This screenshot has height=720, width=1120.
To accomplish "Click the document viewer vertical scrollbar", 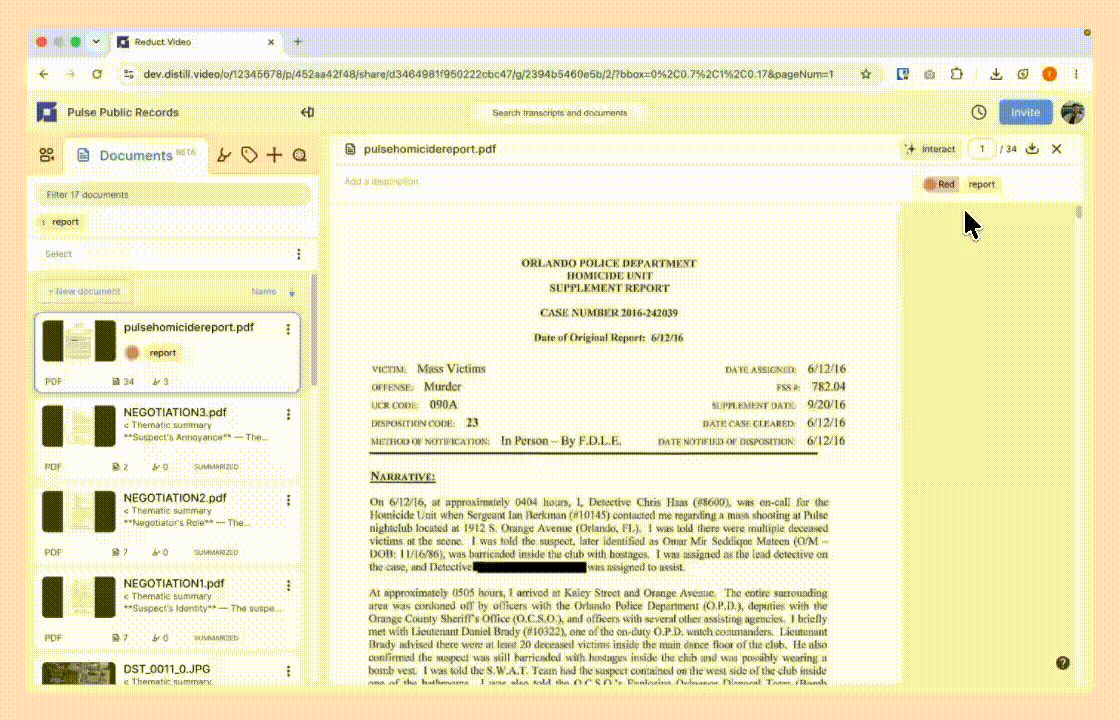I will click(x=1079, y=212).
